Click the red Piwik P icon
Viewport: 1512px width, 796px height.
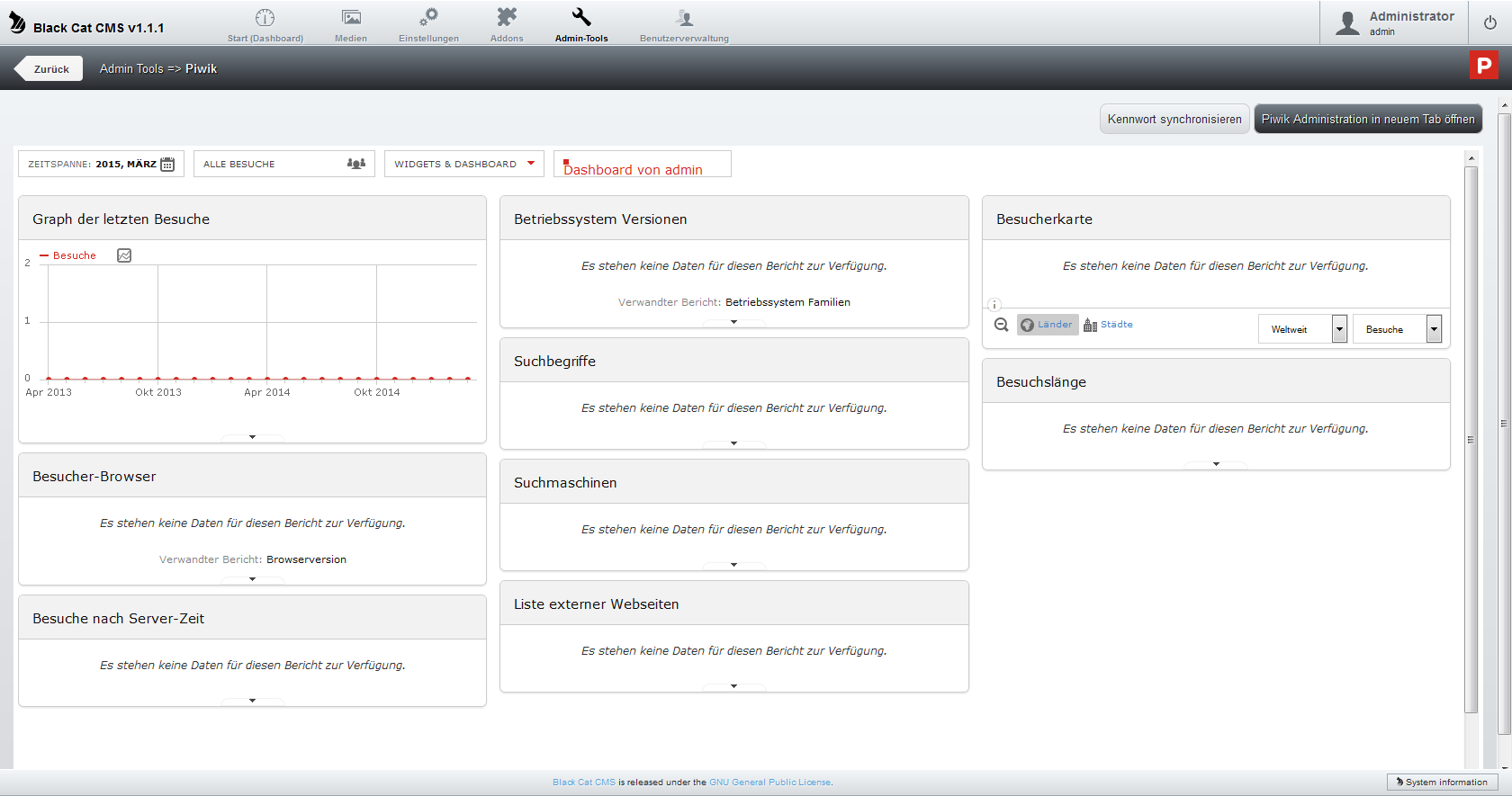(x=1484, y=65)
